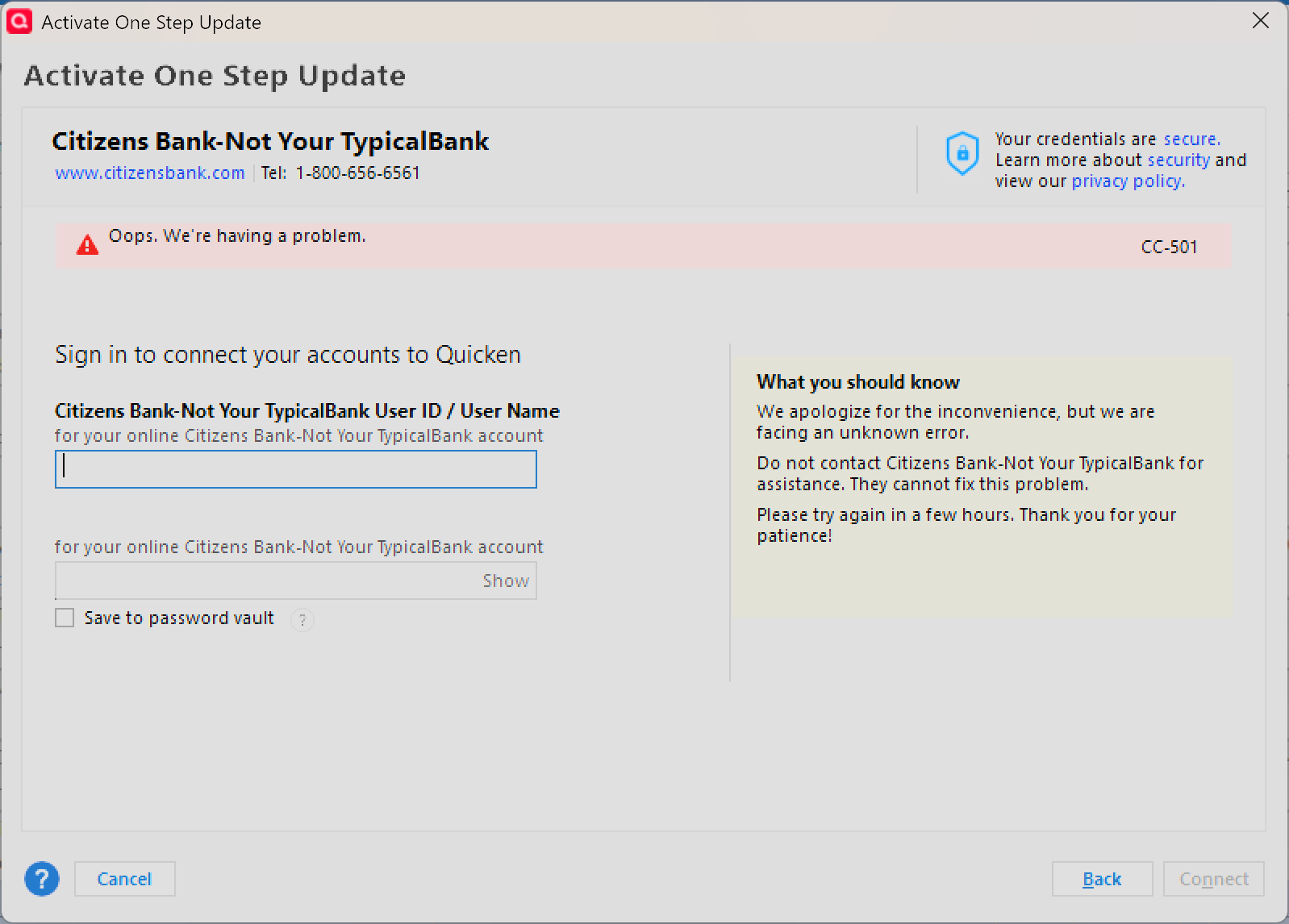Click the Connect button
Screen dimensions: 1289x924
[x=1214, y=879]
